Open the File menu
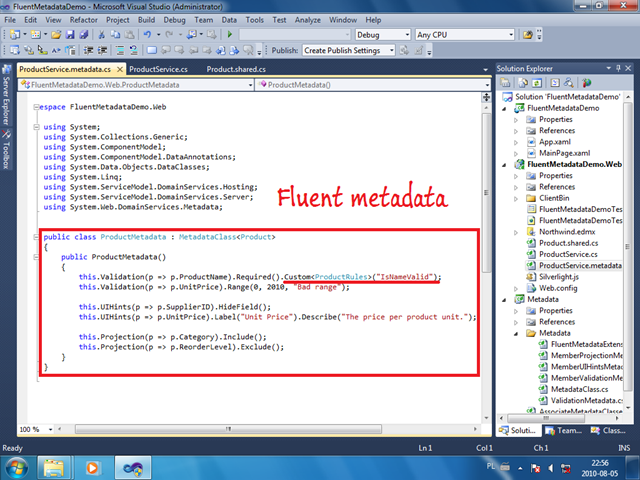Viewport: 640px width, 480px height. point(10,20)
